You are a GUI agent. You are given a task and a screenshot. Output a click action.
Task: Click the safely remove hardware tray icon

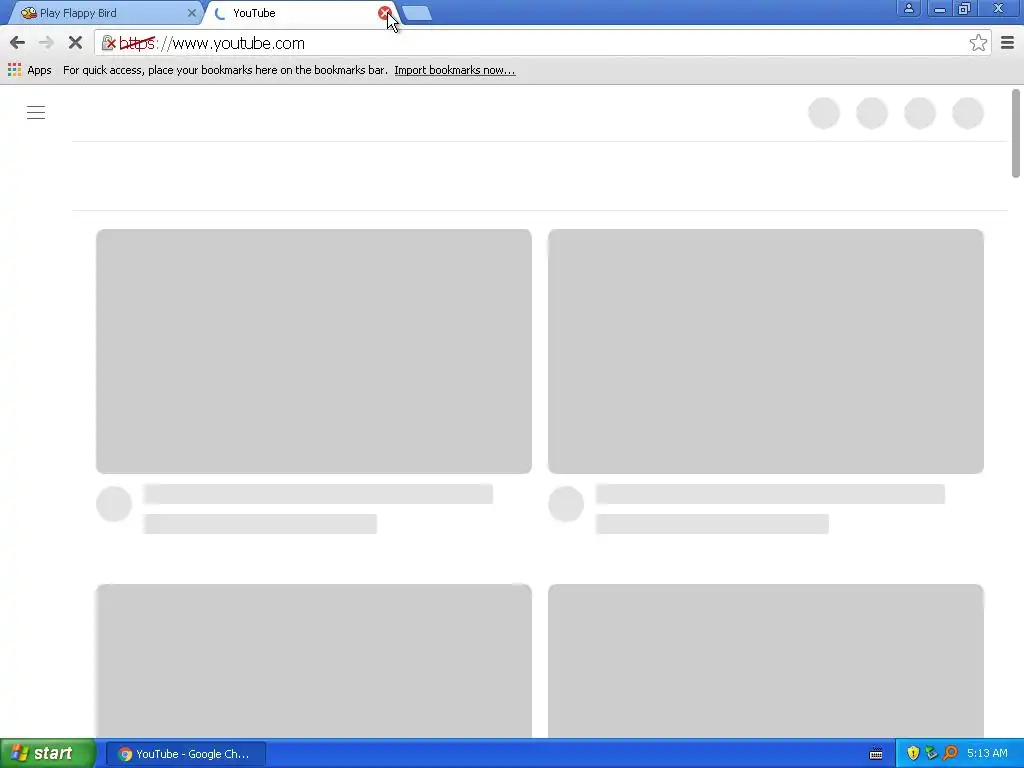931,753
